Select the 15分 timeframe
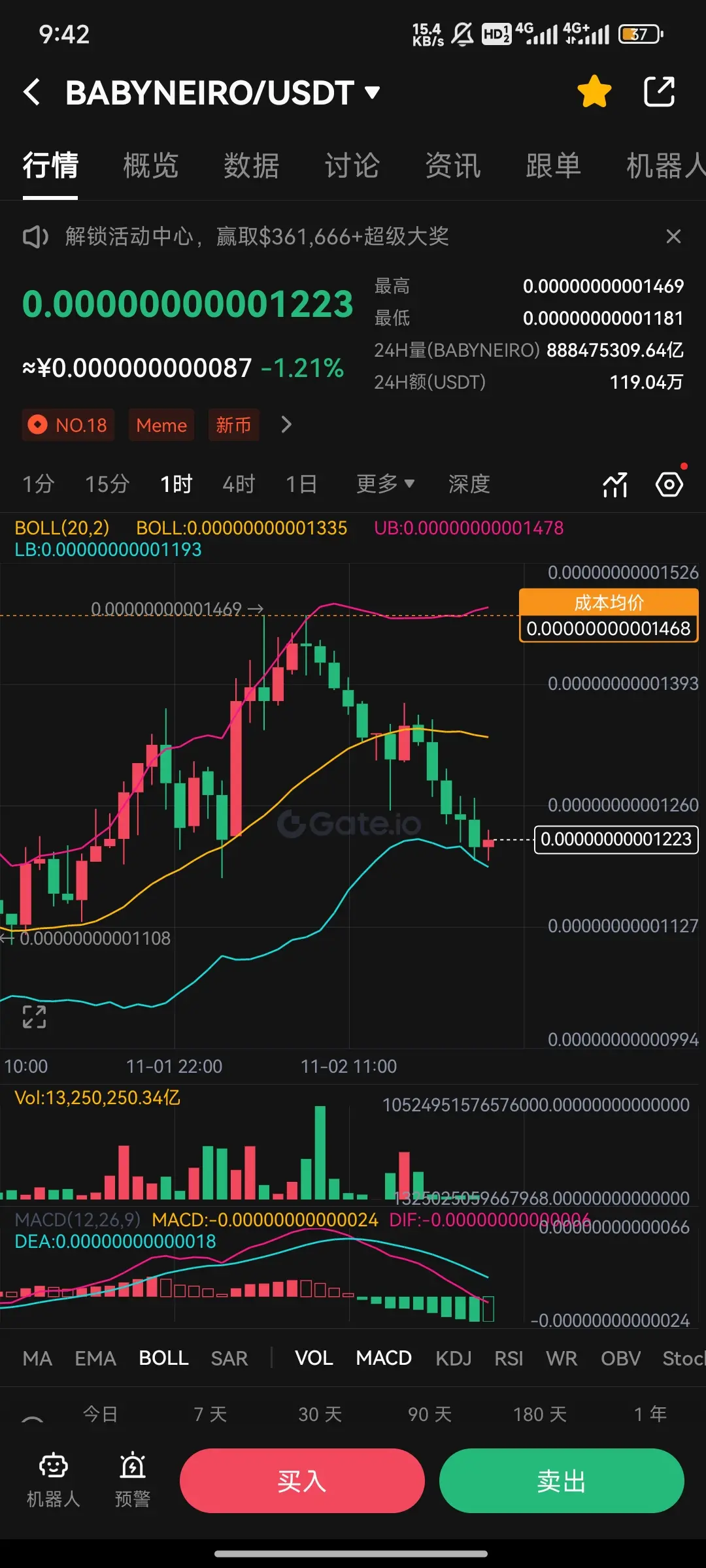Image resolution: width=706 pixels, height=1568 pixels. [107, 484]
